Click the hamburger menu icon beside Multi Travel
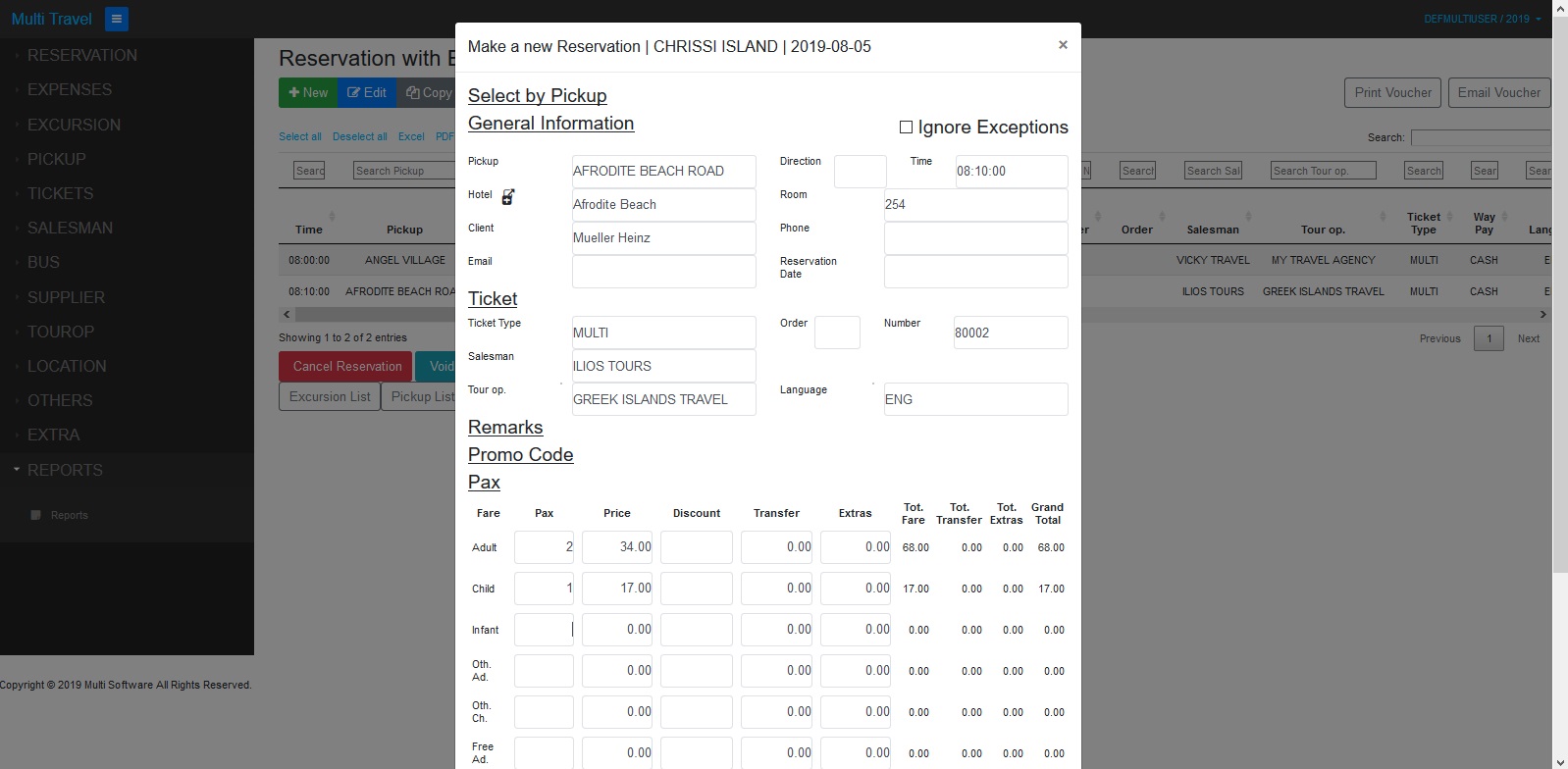The image size is (1568, 769). pyautogui.click(x=116, y=19)
